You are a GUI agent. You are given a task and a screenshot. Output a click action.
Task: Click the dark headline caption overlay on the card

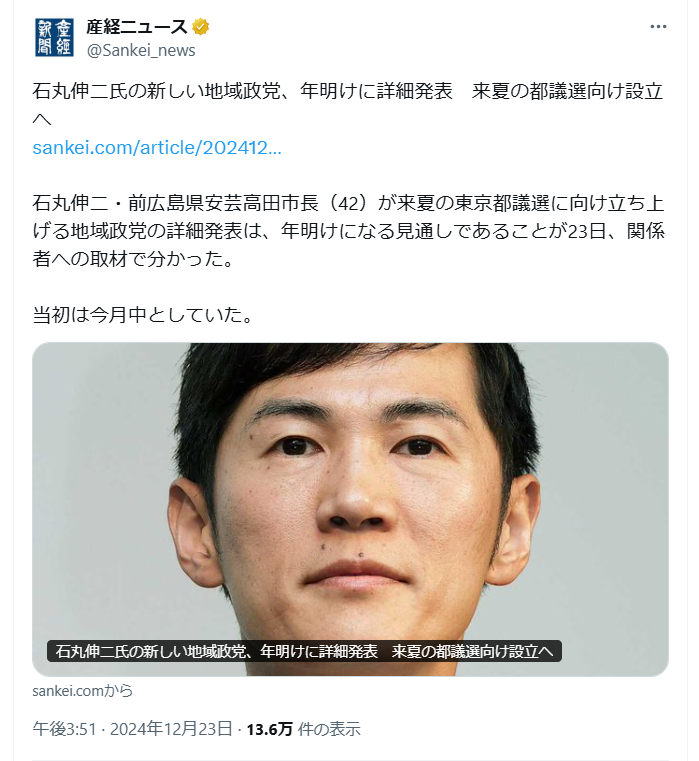(x=304, y=651)
